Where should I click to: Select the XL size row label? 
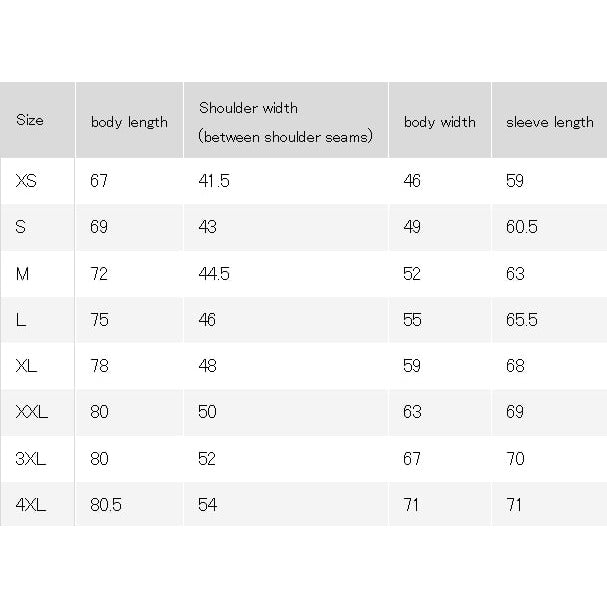26,365
